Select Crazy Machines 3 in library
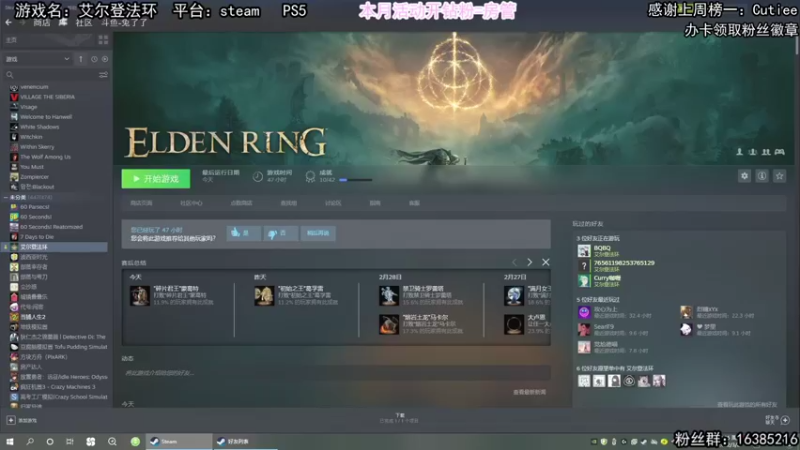The width and height of the screenshot is (800, 450). pos(58,387)
